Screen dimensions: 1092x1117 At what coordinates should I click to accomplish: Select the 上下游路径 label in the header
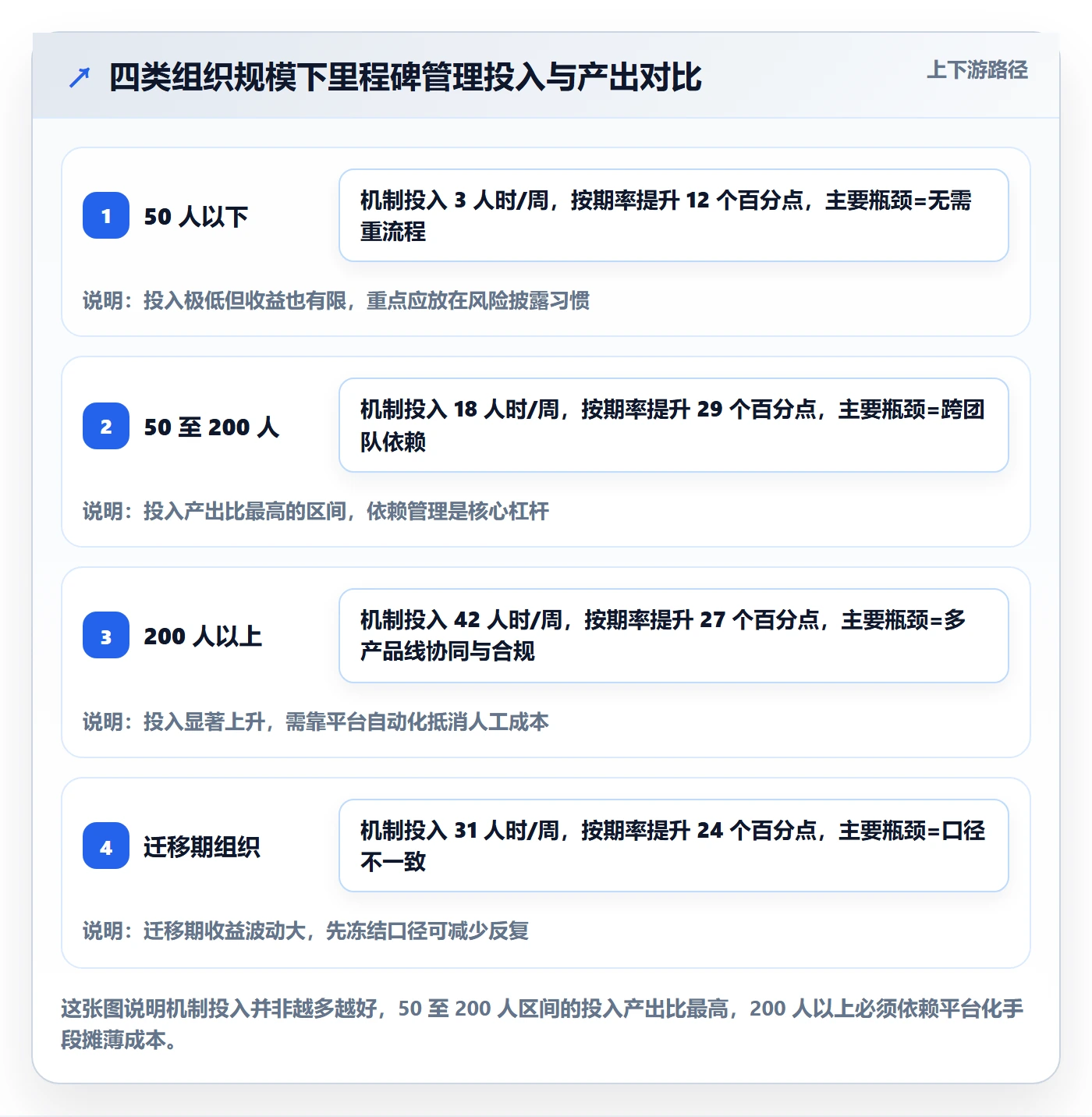click(977, 70)
